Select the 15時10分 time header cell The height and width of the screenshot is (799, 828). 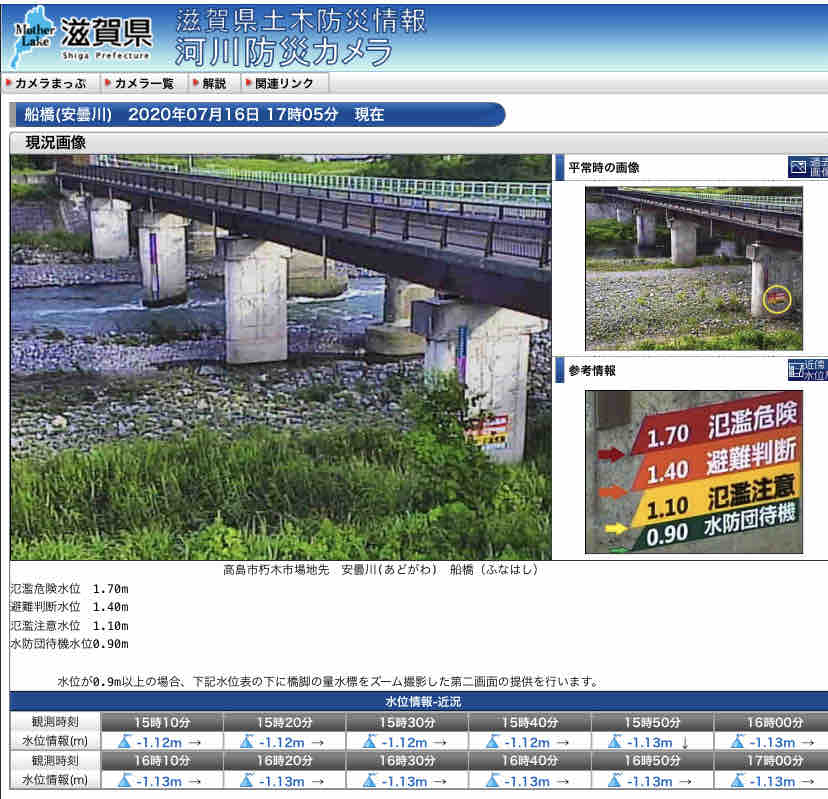[x=162, y=722]
